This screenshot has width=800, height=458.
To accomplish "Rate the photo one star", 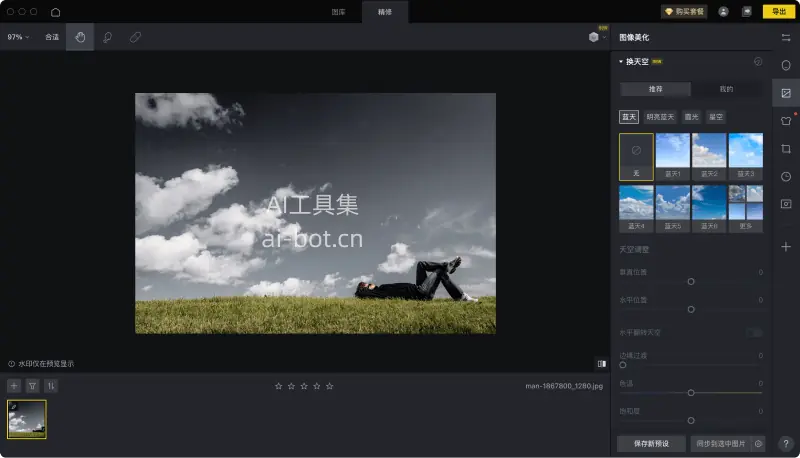I will [279, 386].
